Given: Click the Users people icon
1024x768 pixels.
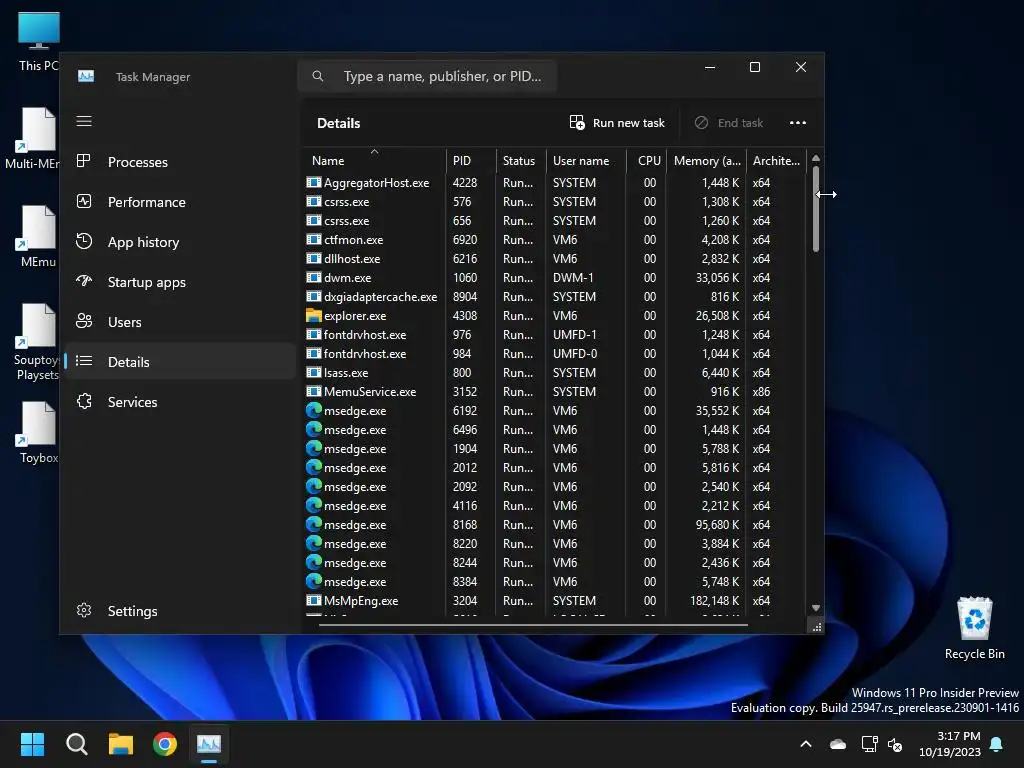Looking at the screenshot, I should click(x=84, y=321).
